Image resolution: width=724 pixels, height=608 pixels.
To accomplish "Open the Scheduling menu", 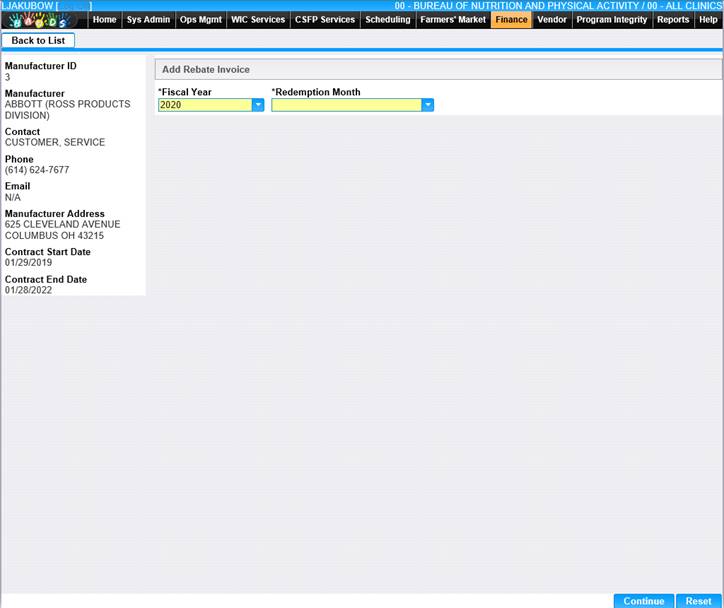I will 388,20.
